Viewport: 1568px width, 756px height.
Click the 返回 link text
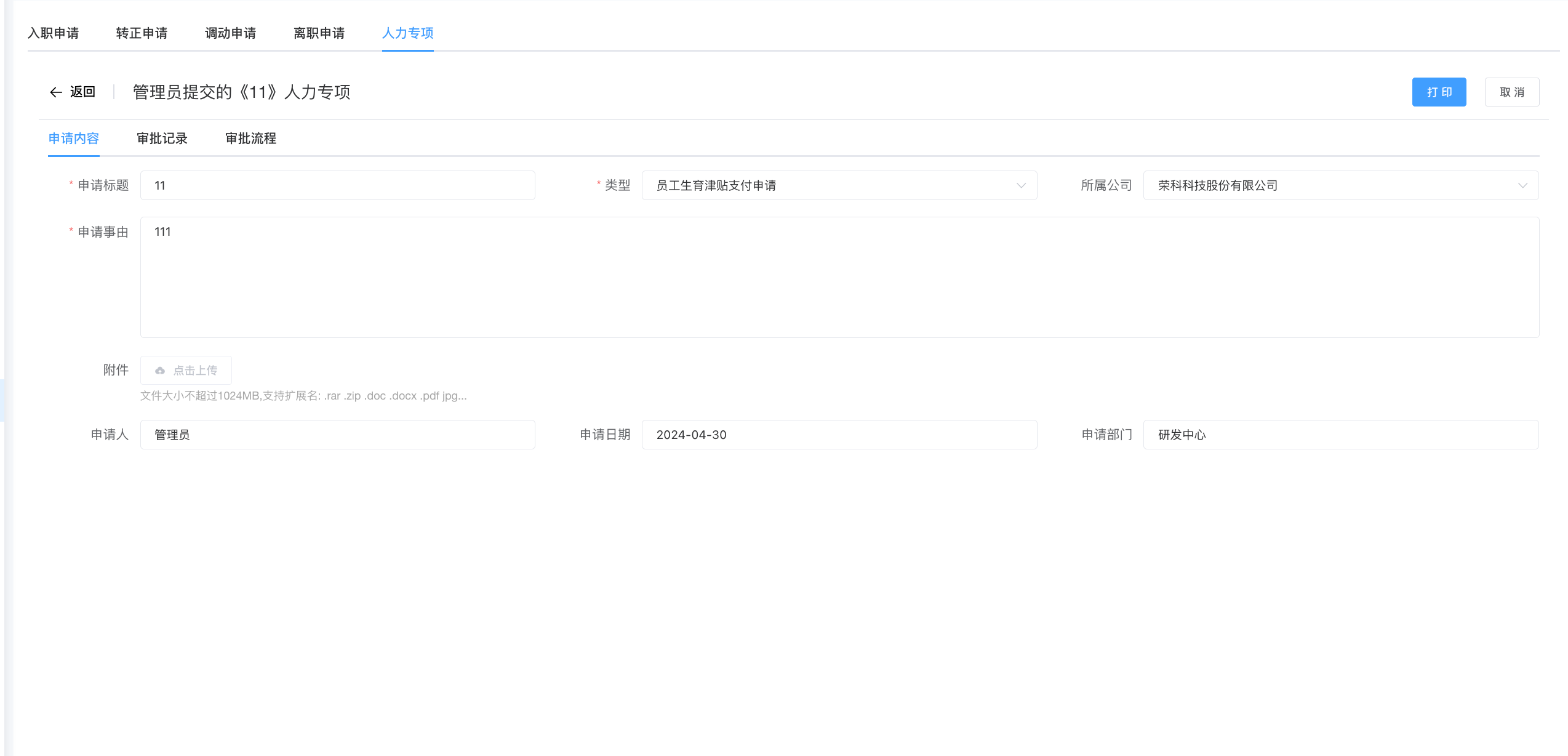point(82,92)
